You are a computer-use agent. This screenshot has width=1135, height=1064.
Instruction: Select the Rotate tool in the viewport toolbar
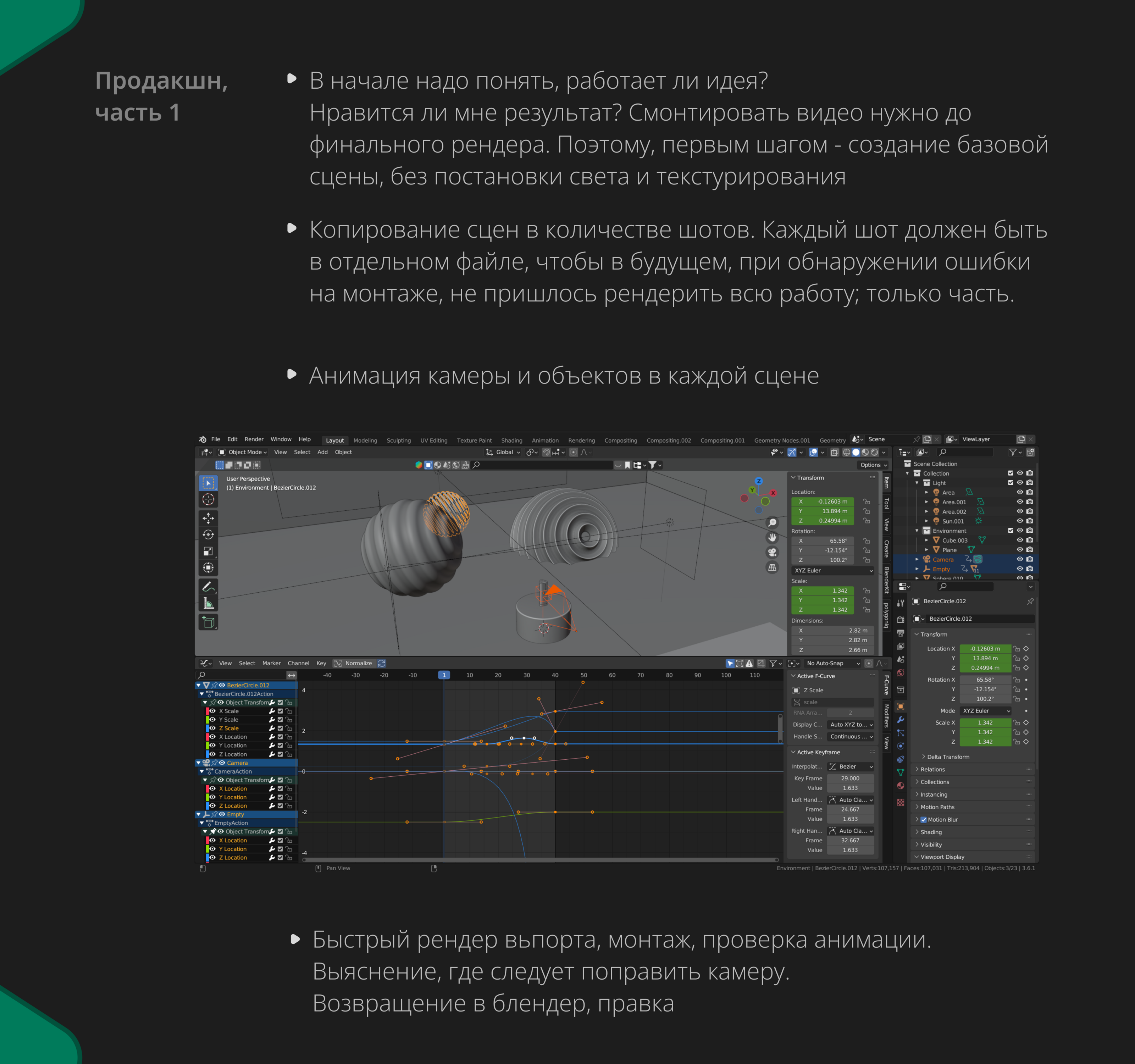click(209, 534)
